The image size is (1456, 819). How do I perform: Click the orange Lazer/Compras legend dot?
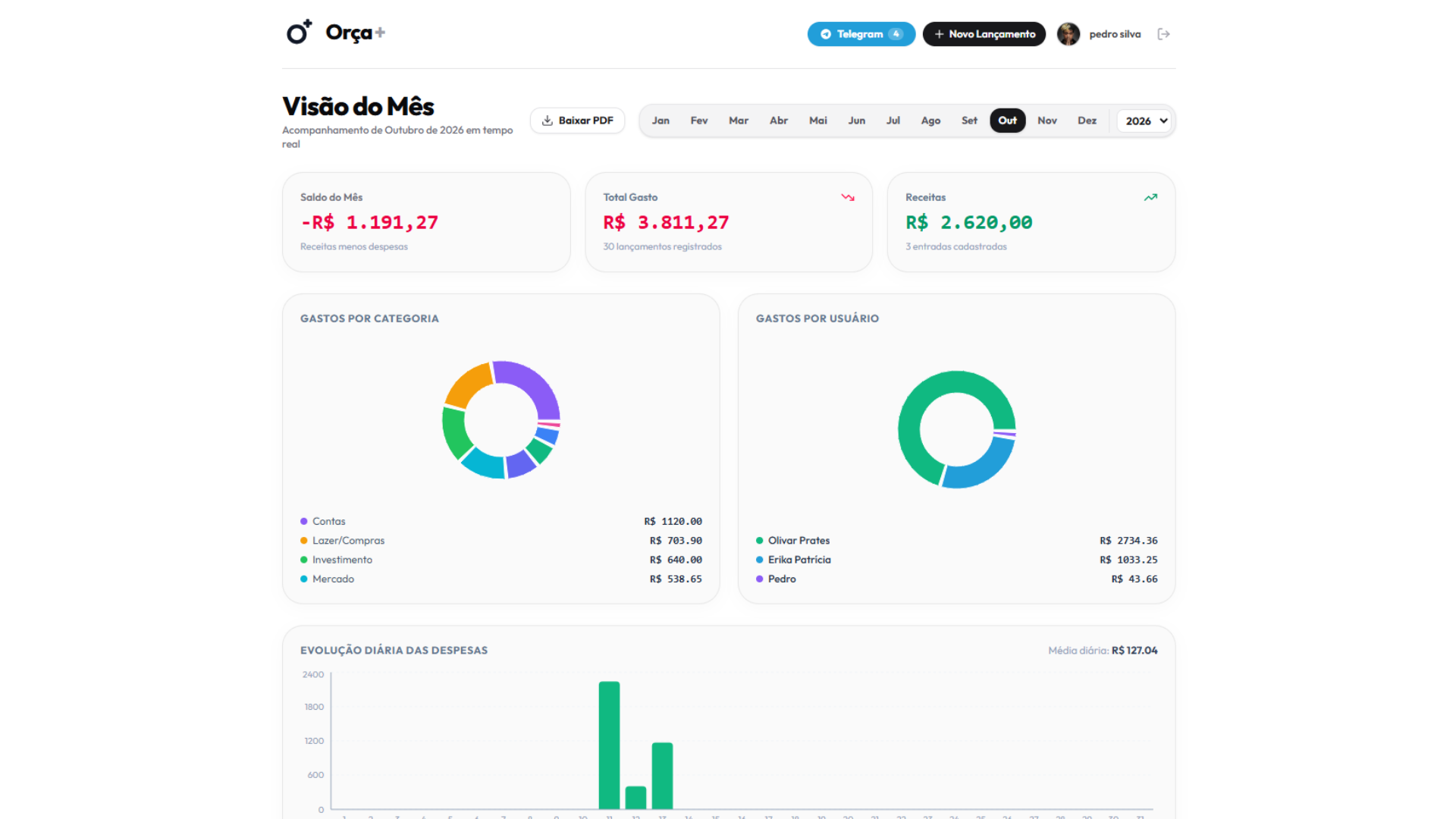point(304,541)
